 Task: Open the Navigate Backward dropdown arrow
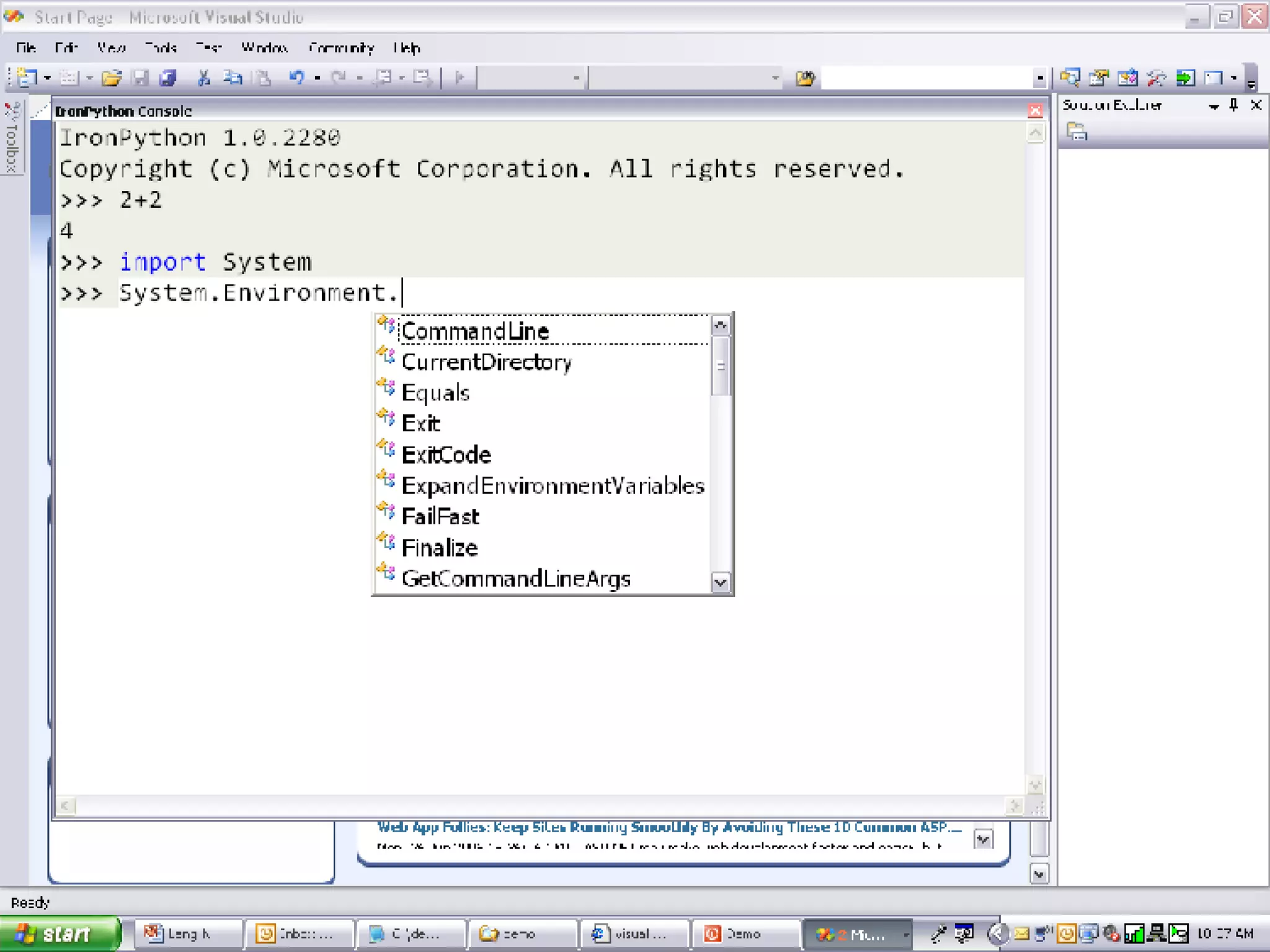pyautogui.click(x=402, y=78)
